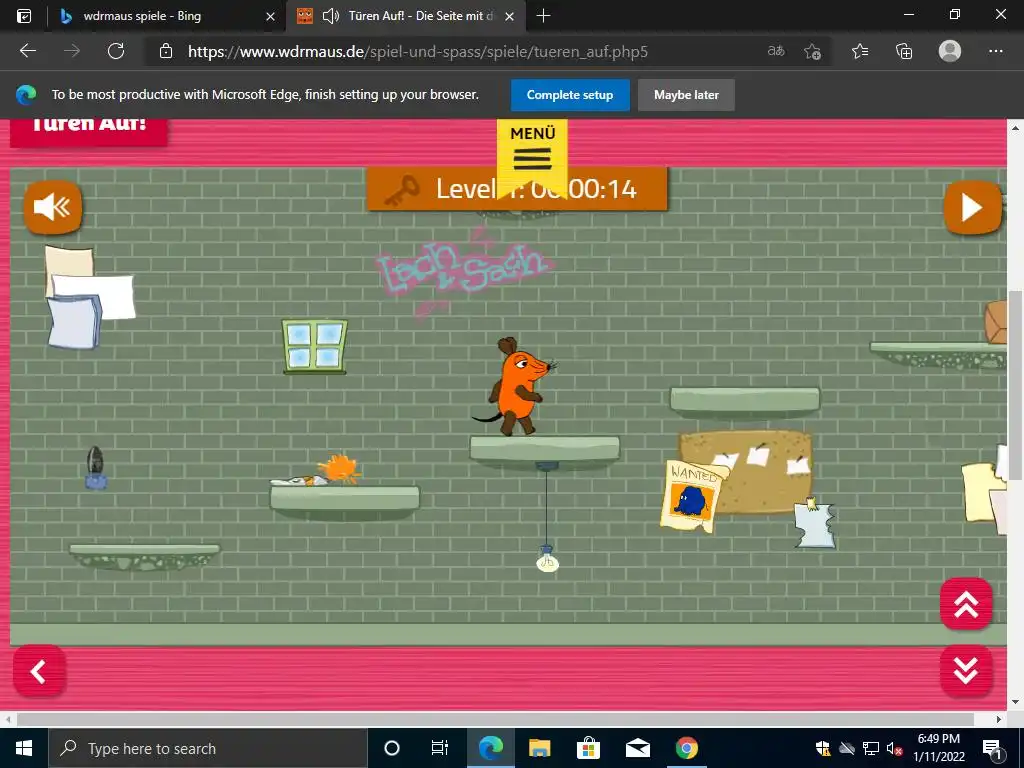Open Cortana circle icon
This screenshot has height=768, width=1024.
pyautogui.click(x=391, y=748)
